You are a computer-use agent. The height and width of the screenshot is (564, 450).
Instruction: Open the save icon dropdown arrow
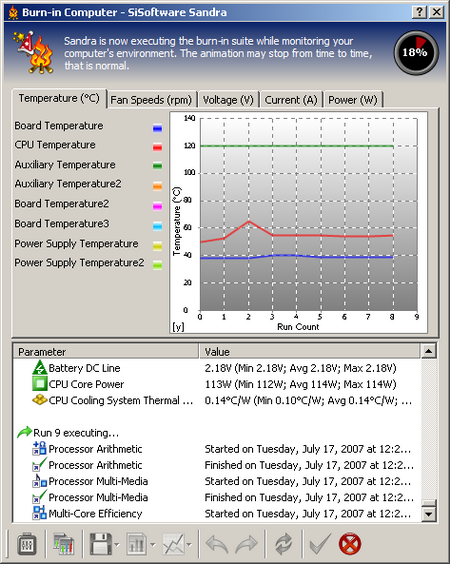(x=117, y=545)
